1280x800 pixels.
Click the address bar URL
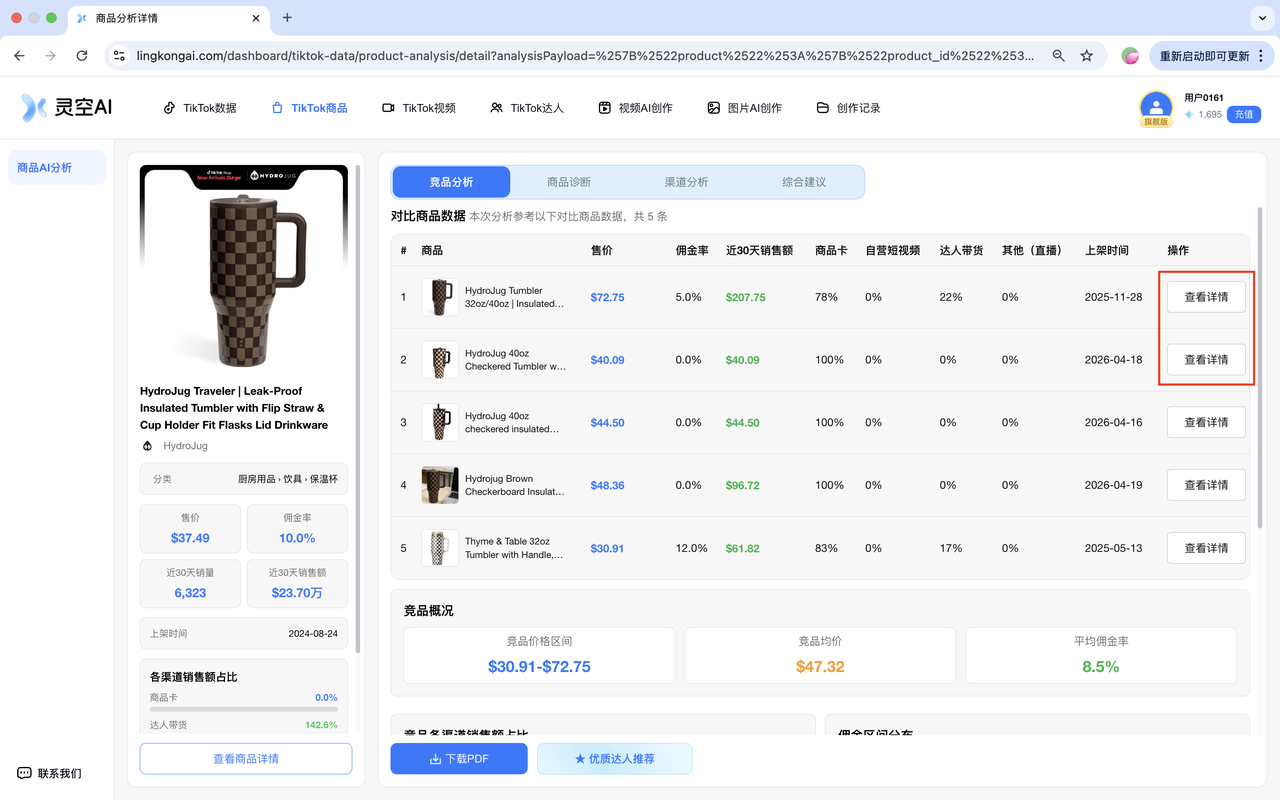point(586,56)
